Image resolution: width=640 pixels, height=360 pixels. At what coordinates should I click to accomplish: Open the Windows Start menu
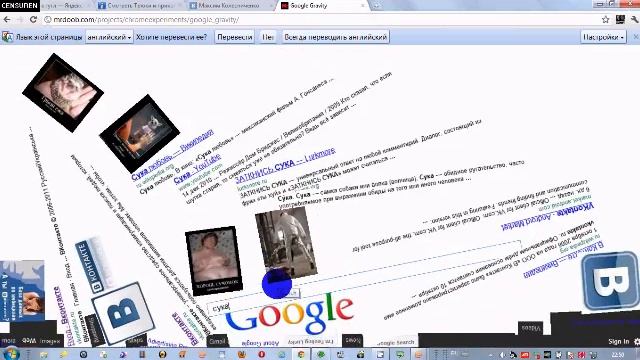point(10,354)
